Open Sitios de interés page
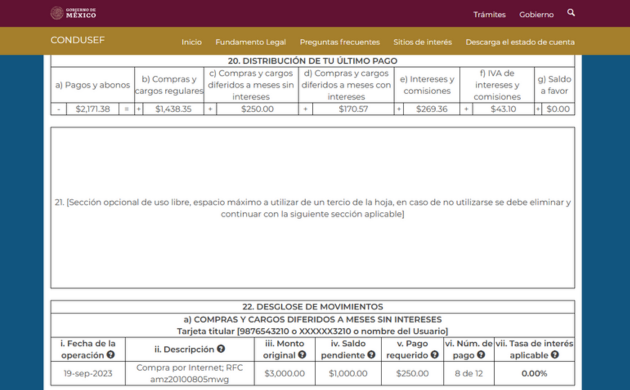The width and height of the screenshot is (630, 390). 422,42
